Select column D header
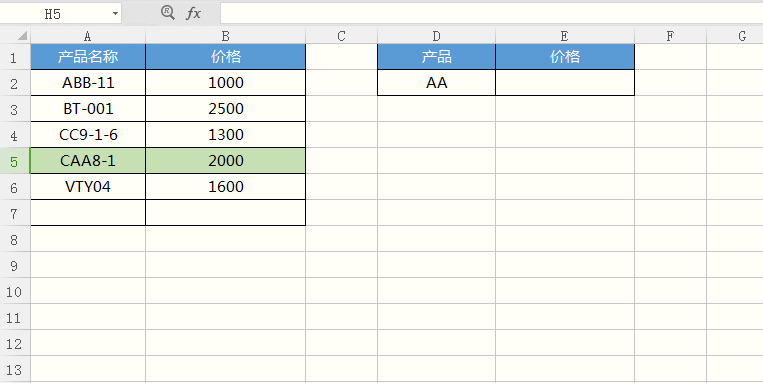 436,36
